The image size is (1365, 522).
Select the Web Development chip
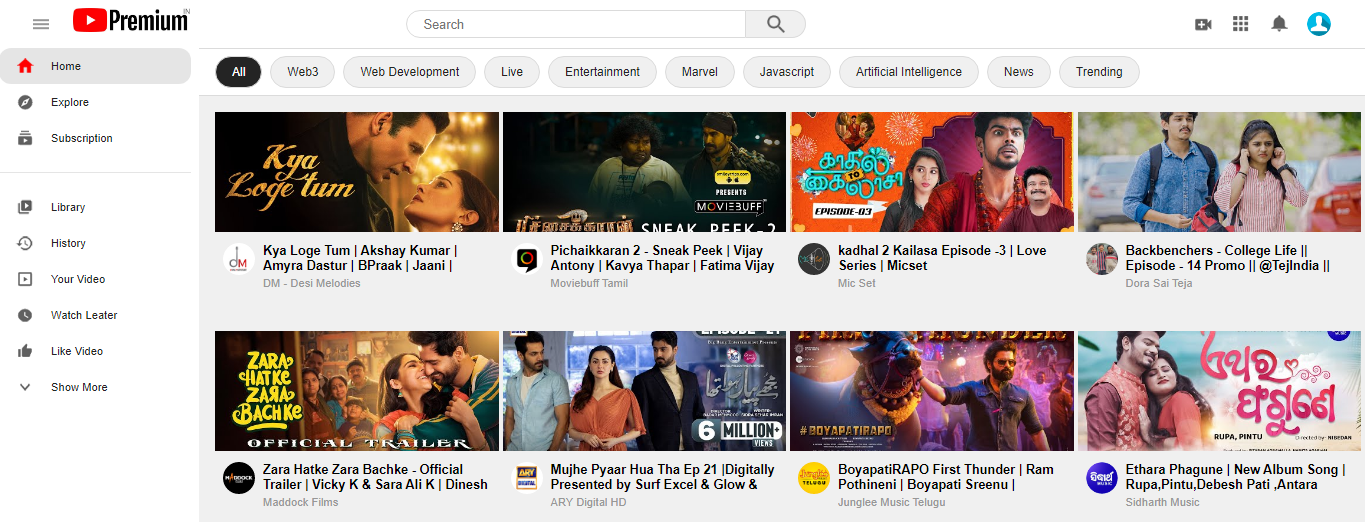click(x=410, y=72)
